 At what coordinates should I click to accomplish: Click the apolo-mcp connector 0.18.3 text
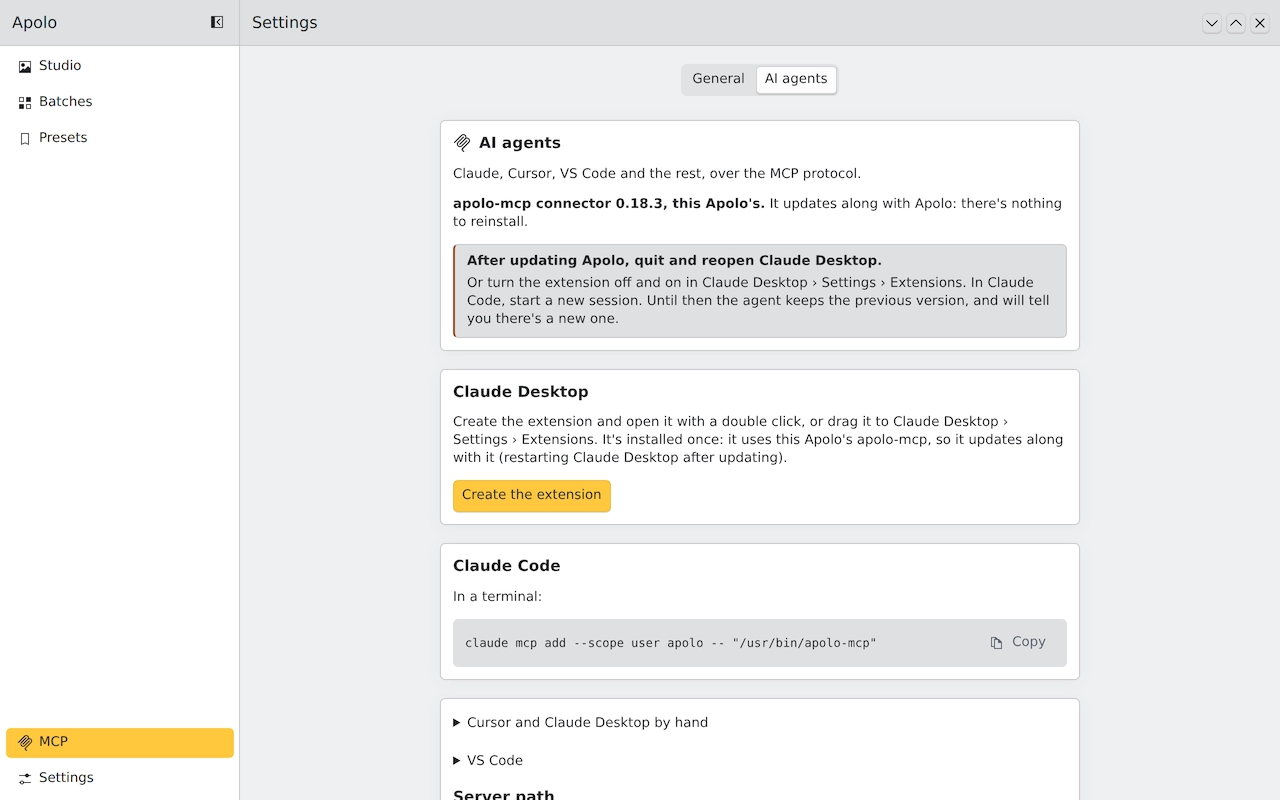[609, 203]
